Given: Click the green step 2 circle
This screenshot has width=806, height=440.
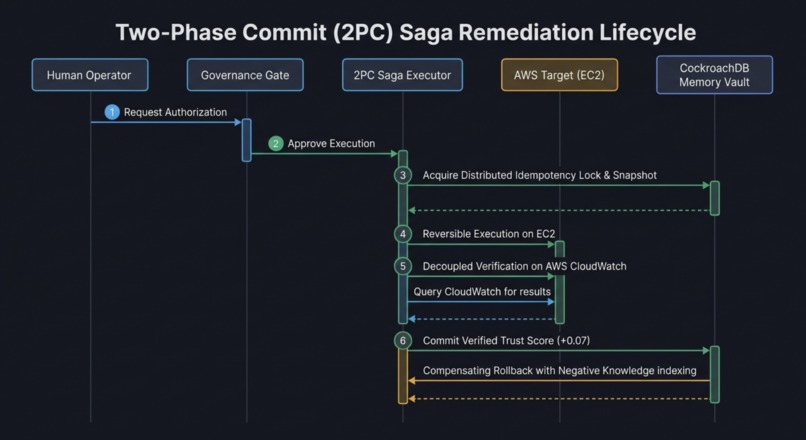Looking at the screenshot, I should (x=276, y=143).
